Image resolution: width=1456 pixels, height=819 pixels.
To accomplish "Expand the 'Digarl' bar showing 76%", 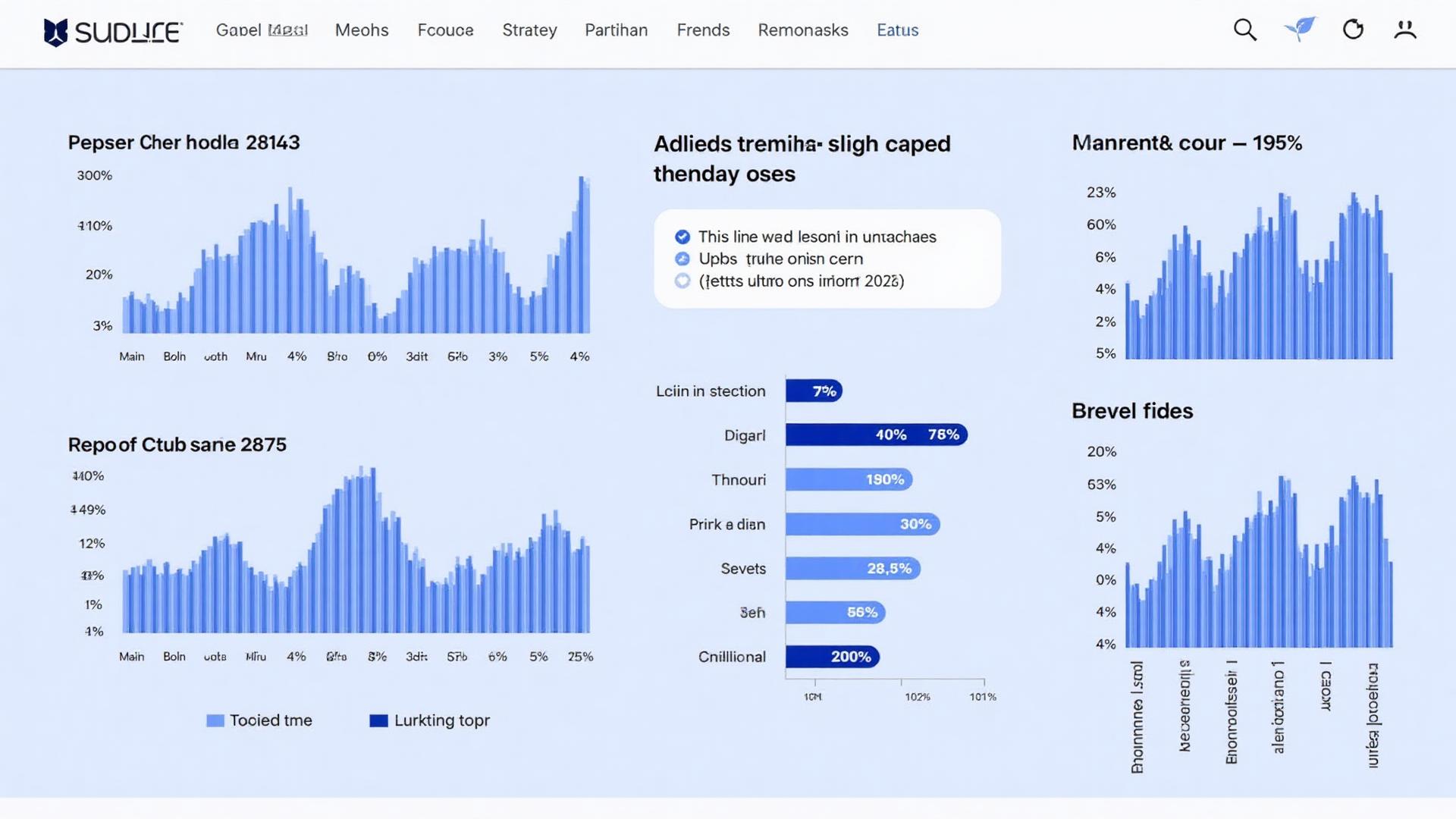I will [876, 435].
